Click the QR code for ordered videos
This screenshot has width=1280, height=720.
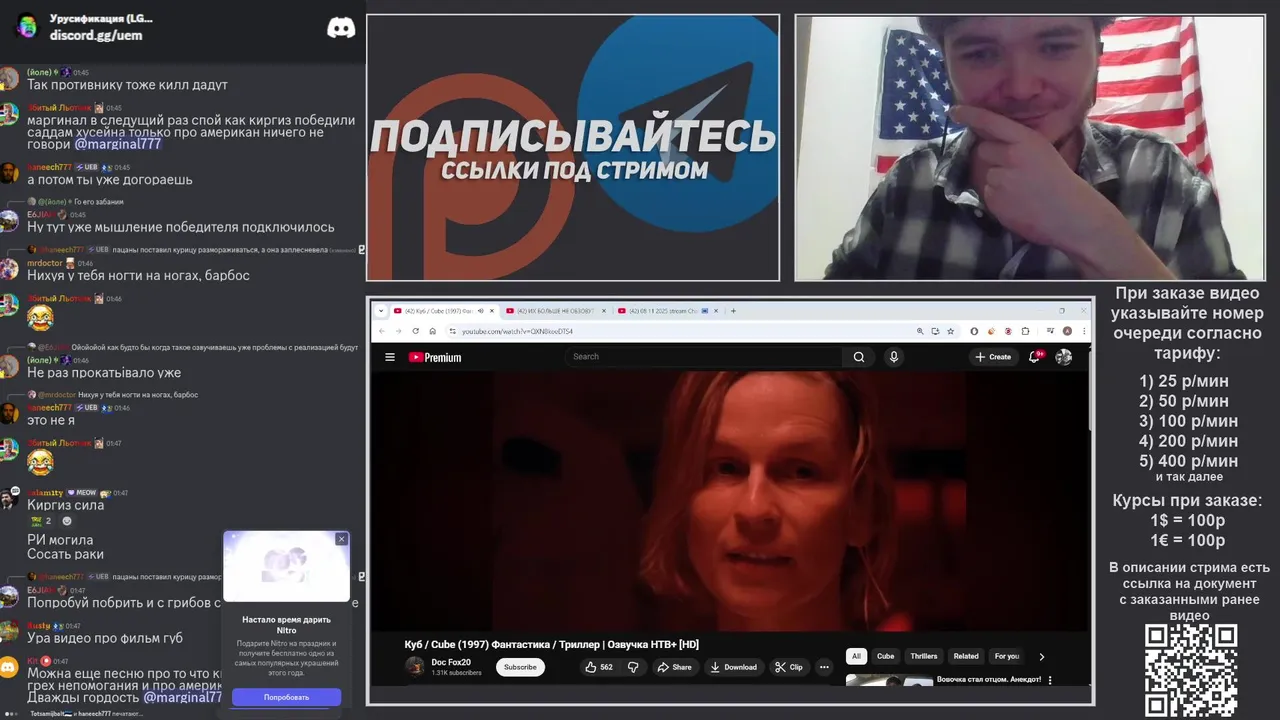click(x=1191, y=670)
